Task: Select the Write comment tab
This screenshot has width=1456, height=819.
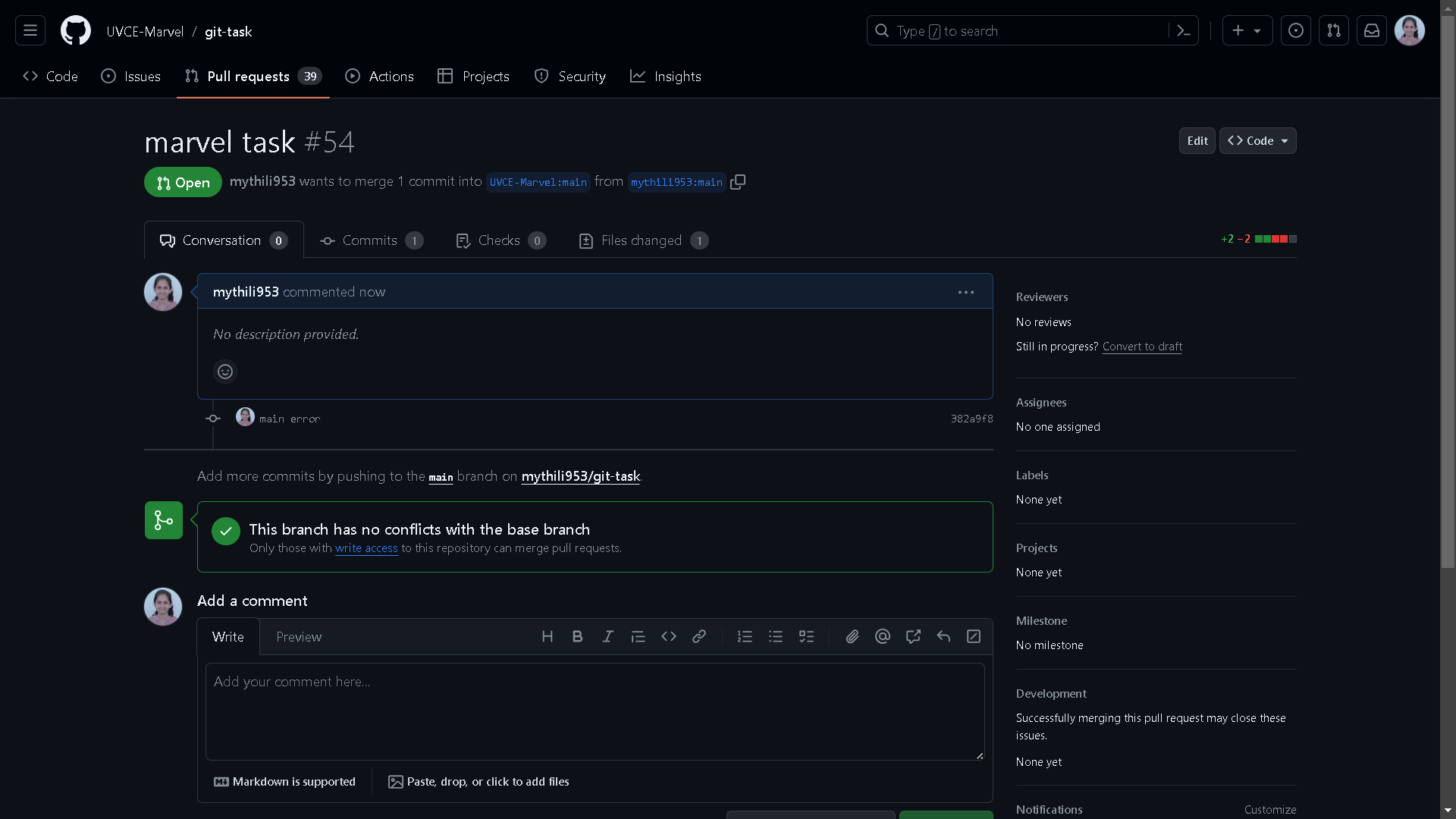Action: coord(228,637)
